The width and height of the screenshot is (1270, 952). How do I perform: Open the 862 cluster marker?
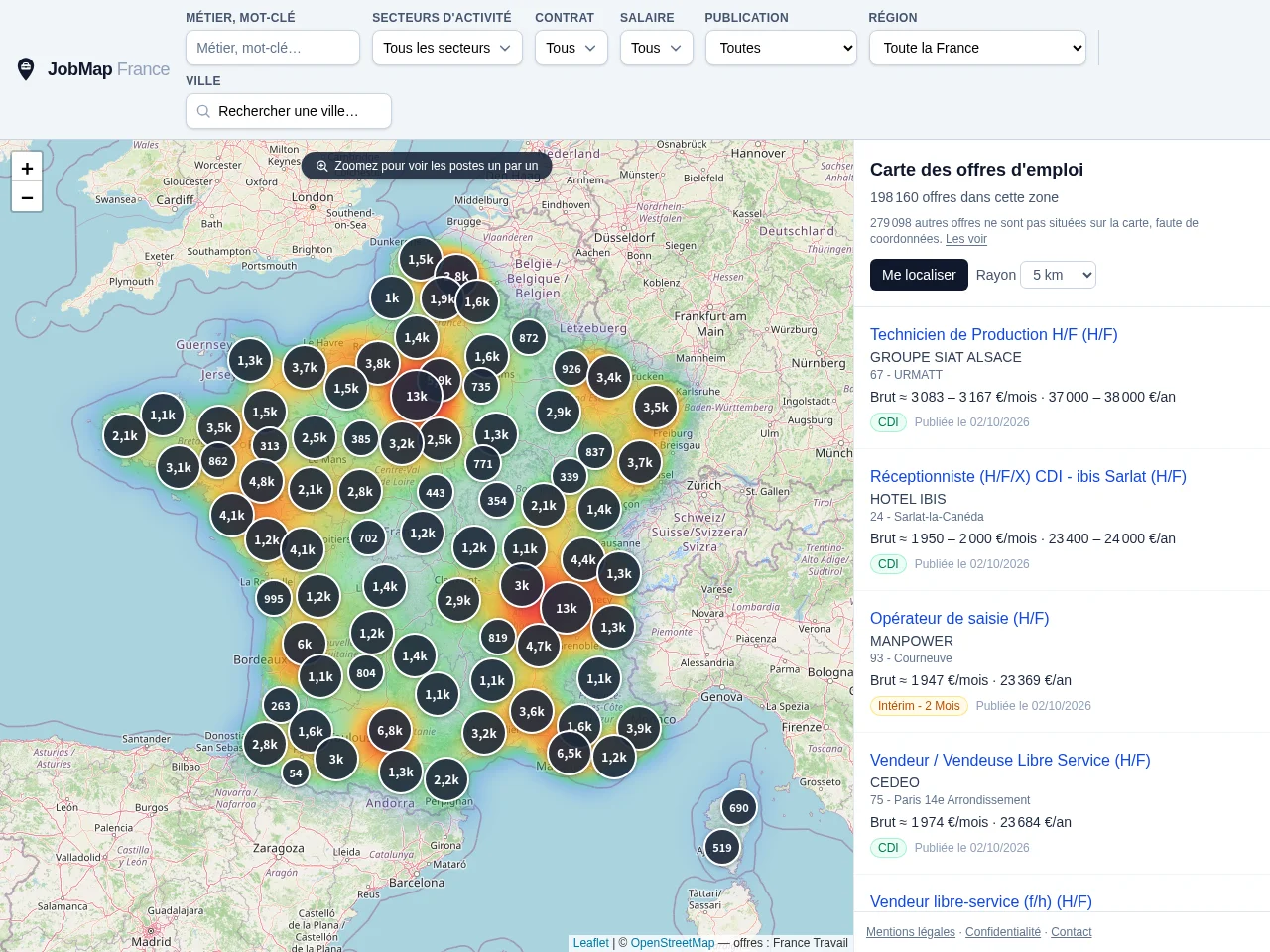pos(218,461)
